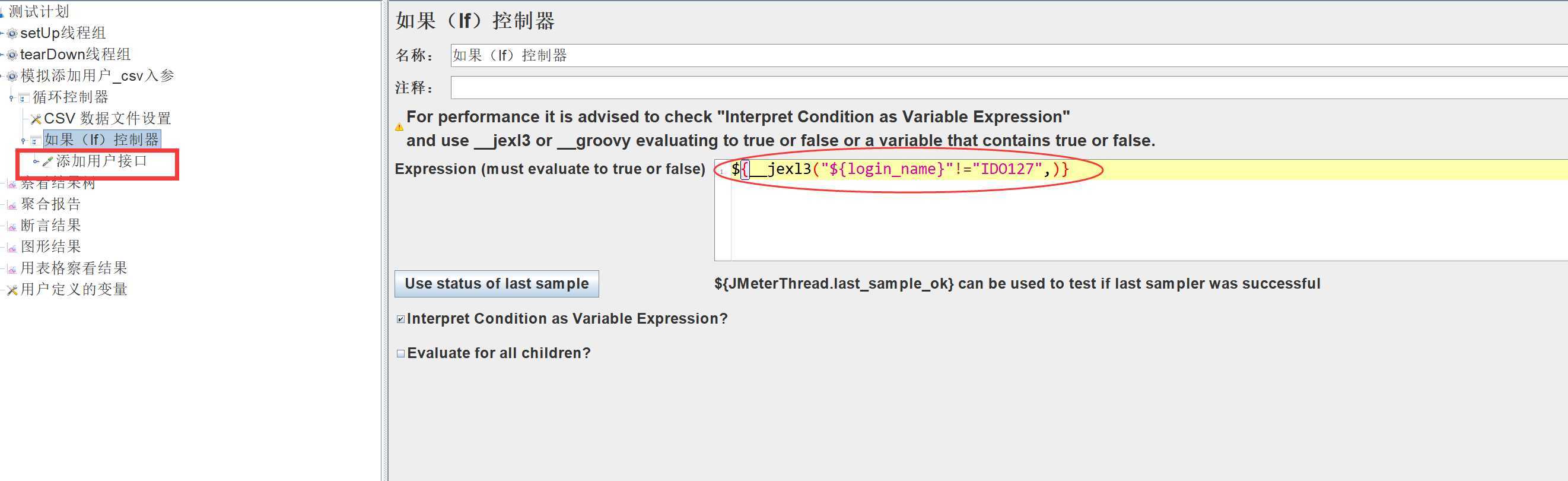This screenshot has height=481, width=1568.
Task: Expand the 添加用户接口 node toggle
Action: [x=36, y=162]
